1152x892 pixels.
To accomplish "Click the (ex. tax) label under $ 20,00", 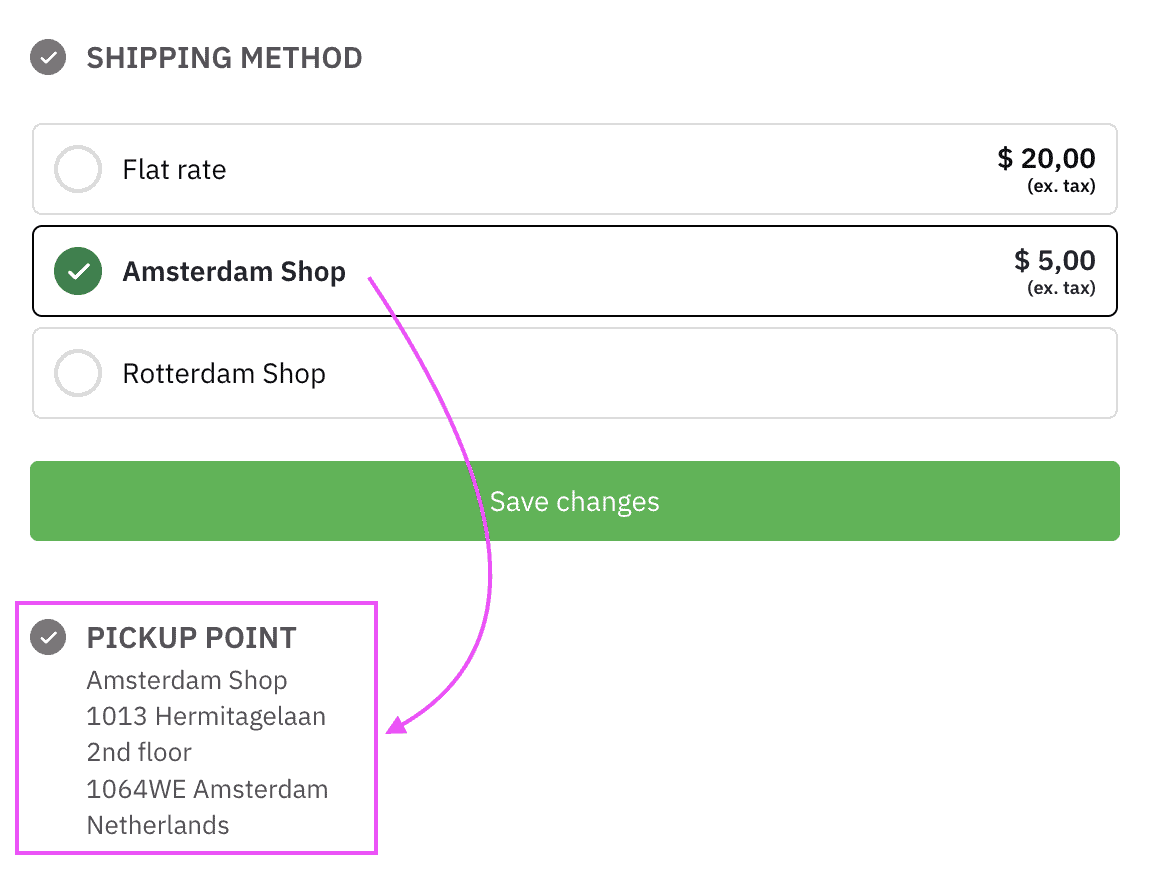I will coord(1061,185).
